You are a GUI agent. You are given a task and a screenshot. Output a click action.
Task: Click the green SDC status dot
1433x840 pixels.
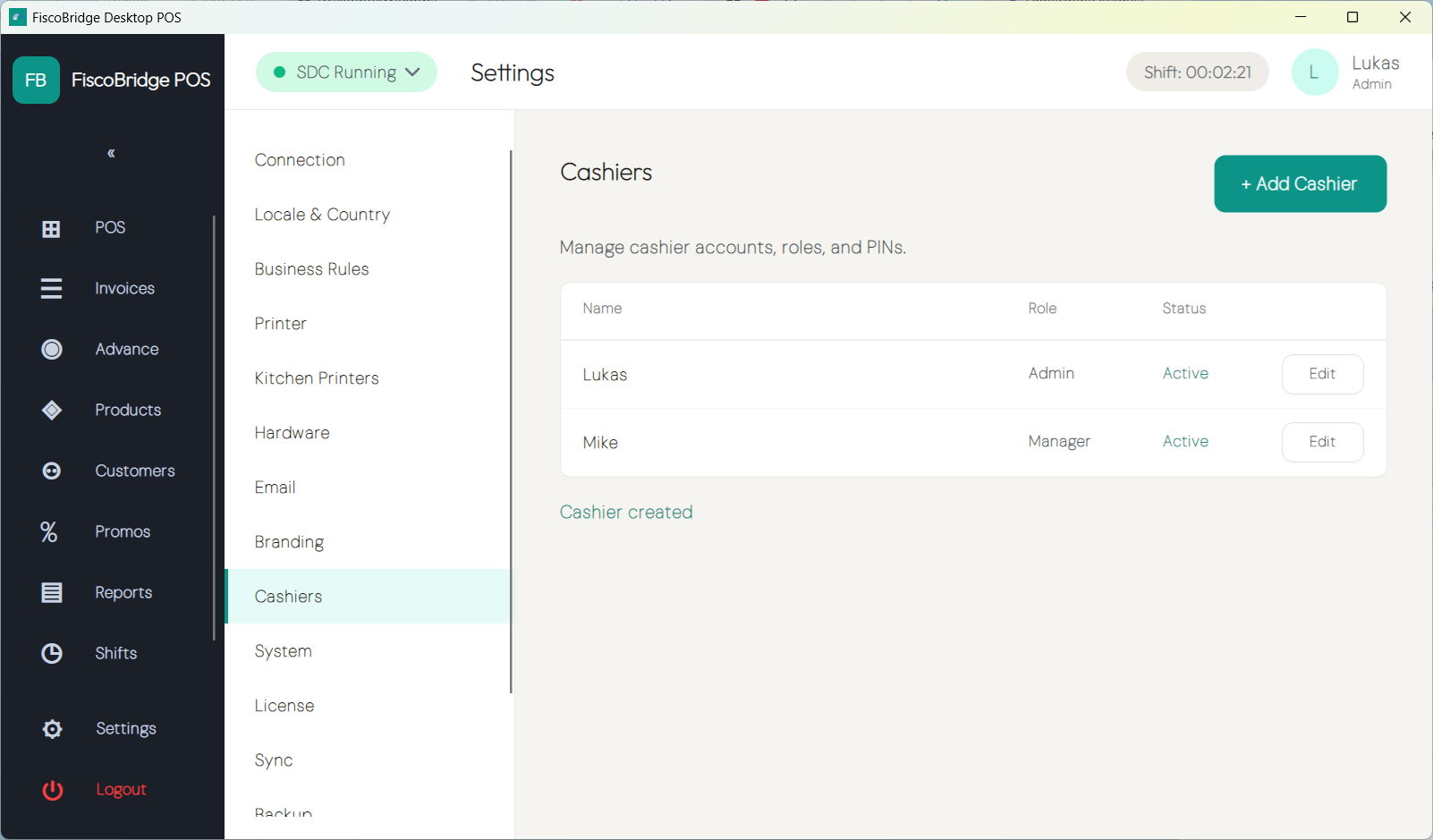pos(279,72)
